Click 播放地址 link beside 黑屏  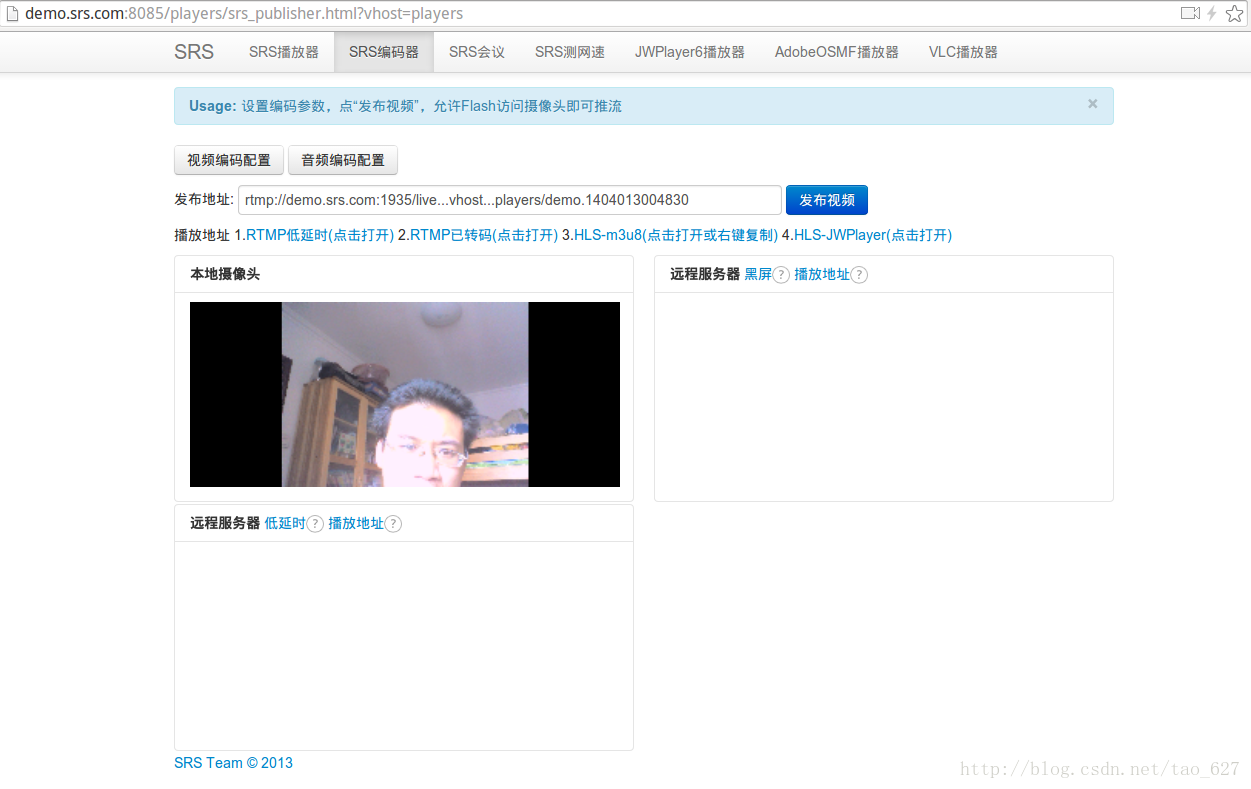822,274
